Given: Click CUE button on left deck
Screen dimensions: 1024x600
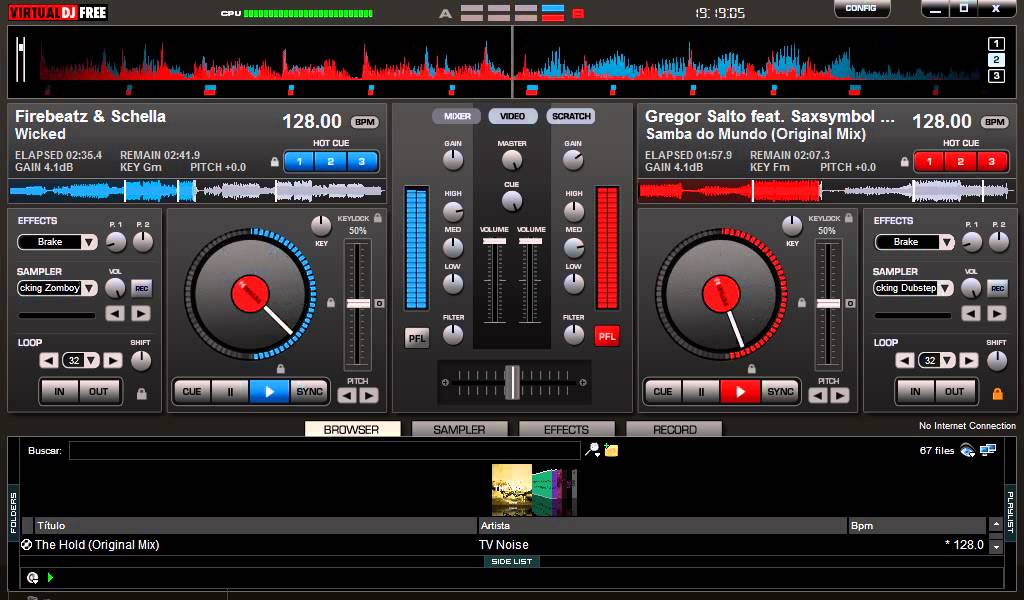Looking at the screenshot, I should (x=192, y=392).
